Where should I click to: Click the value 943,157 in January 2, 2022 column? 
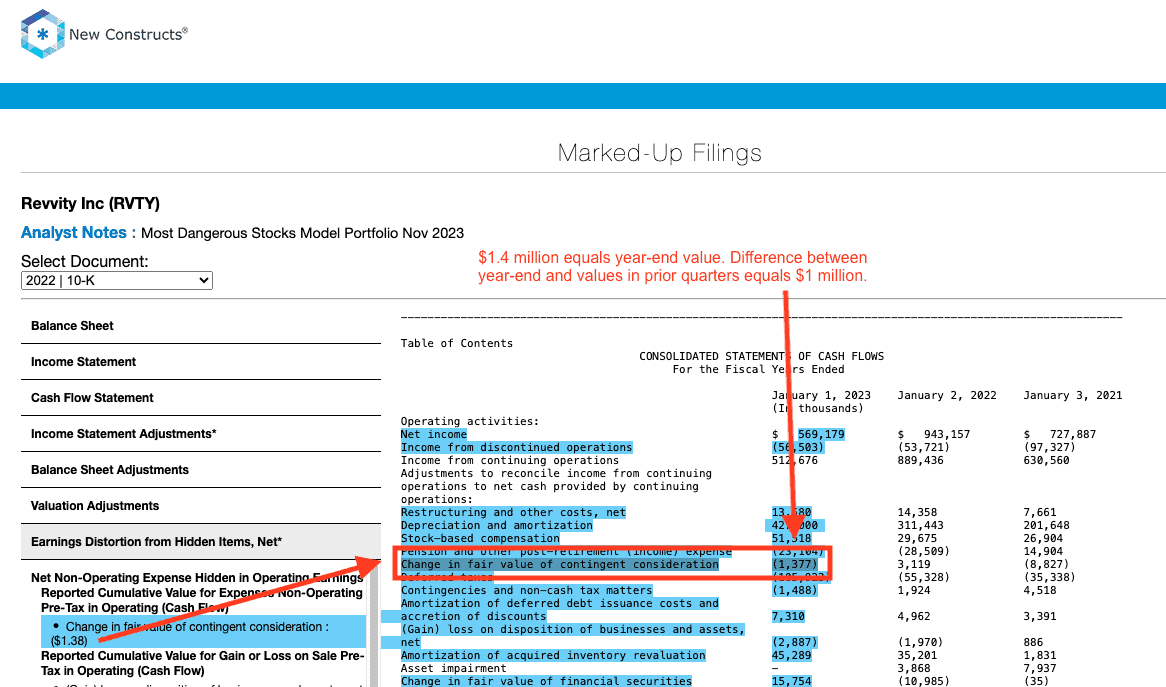click(x=947, y=434)
